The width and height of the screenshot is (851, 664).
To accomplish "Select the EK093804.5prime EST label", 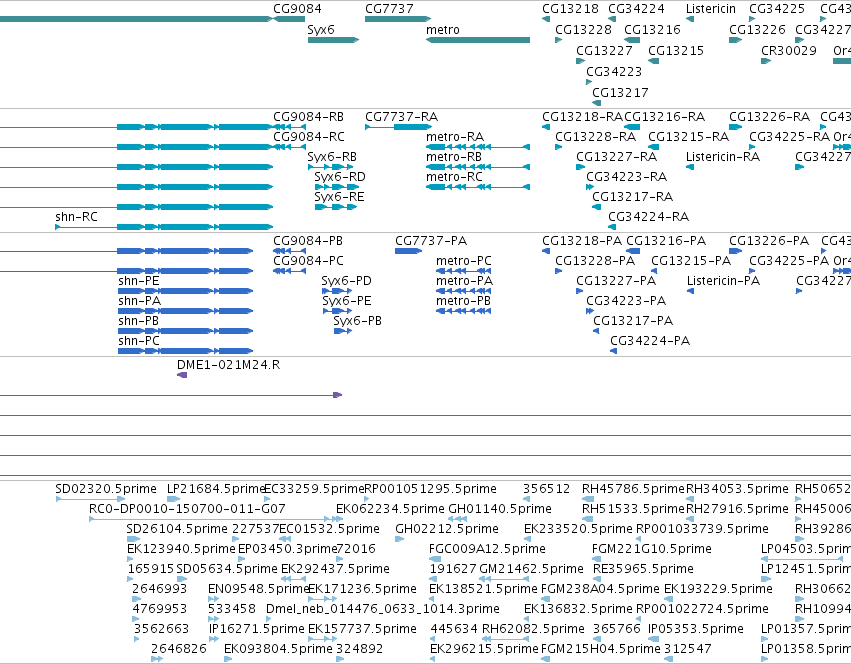I will (278, 649).
